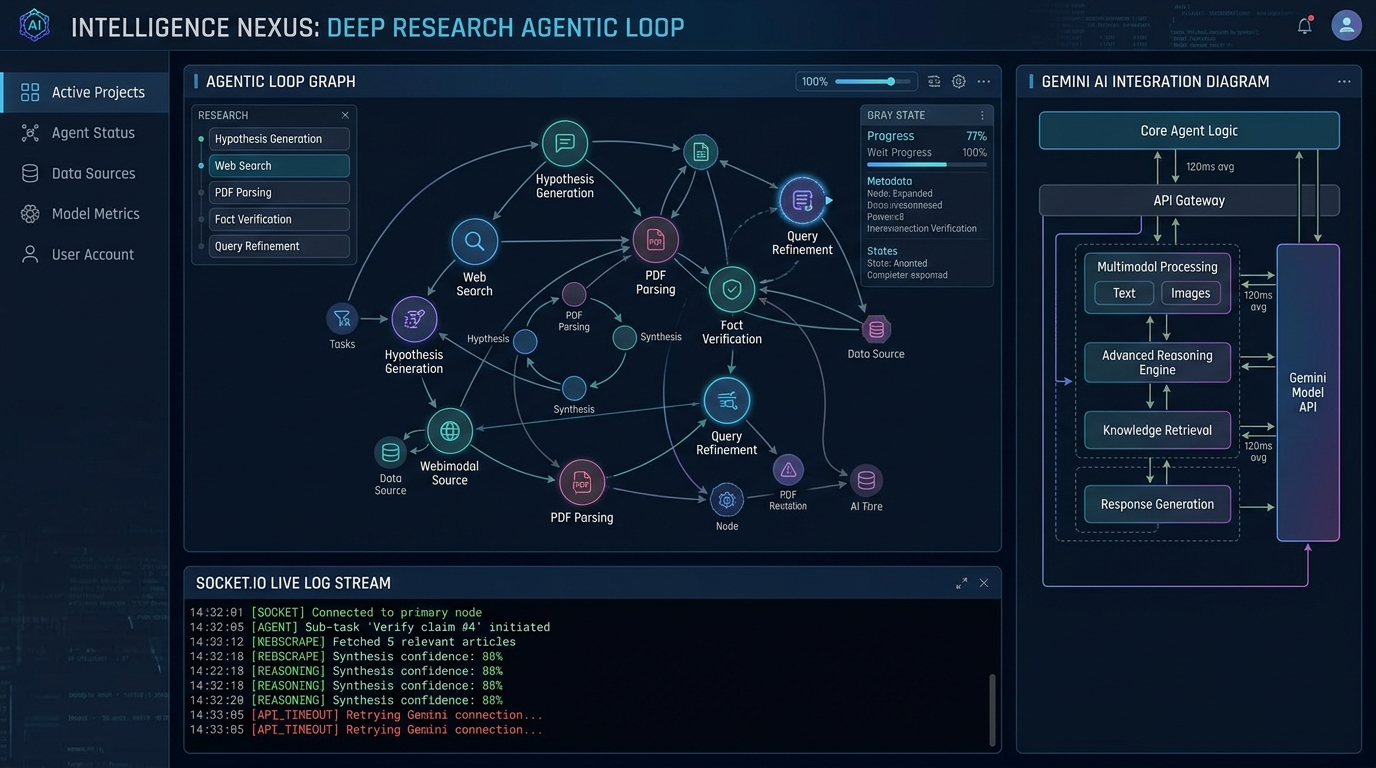Click the 100% zoom value
The height and width of the screenshot is (768, 1376).
[x=815, y=82]
